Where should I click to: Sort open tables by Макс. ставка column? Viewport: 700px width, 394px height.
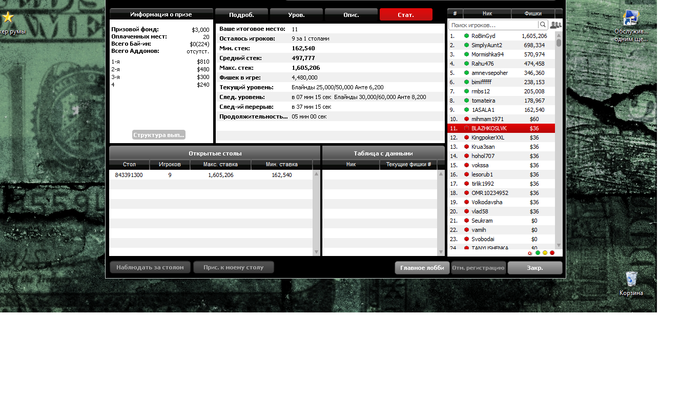221,164
